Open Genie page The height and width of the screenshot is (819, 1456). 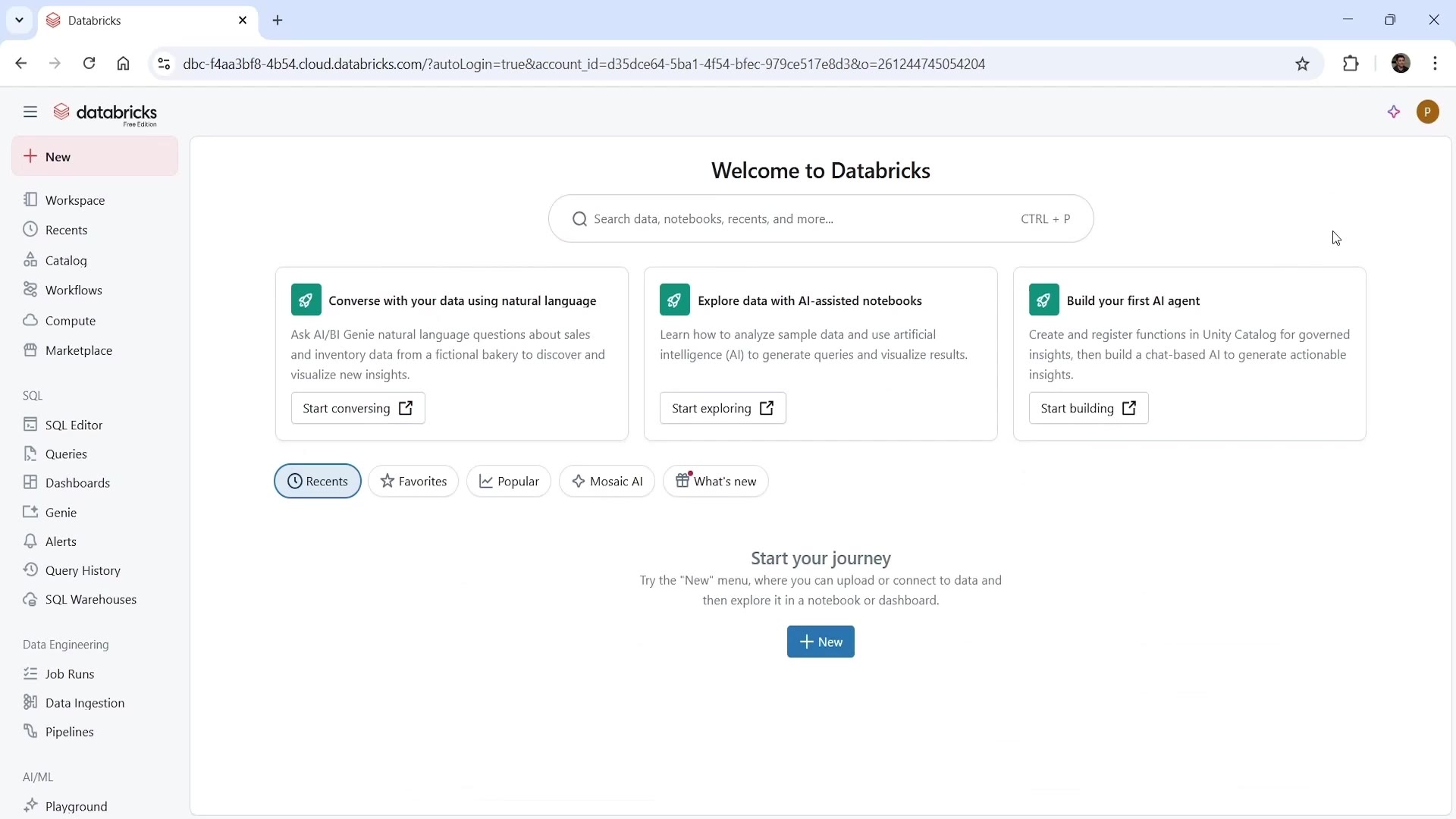(x=95, y=513)
